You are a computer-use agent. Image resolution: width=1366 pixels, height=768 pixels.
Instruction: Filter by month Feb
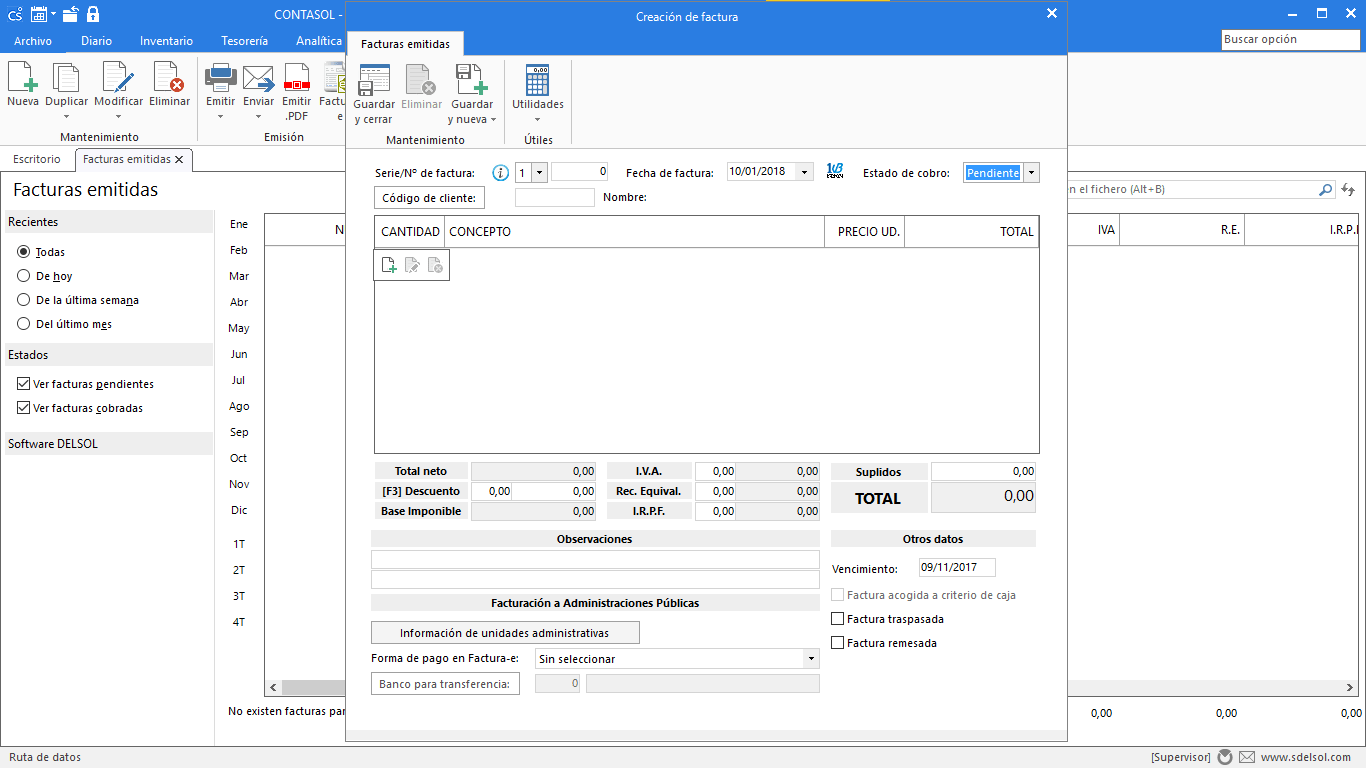(x=239, y=250)
